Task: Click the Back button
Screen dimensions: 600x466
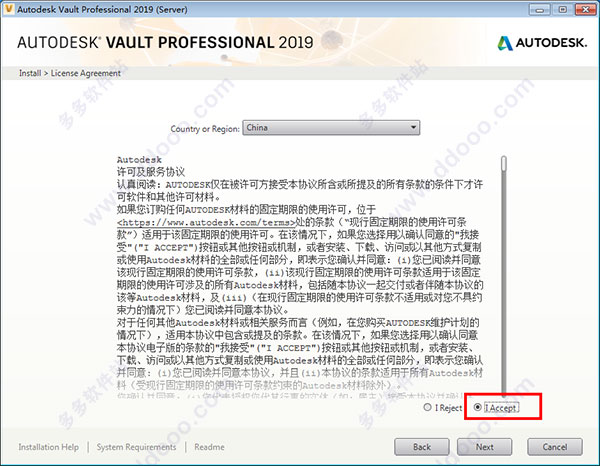Action: [x=422, y=447]
